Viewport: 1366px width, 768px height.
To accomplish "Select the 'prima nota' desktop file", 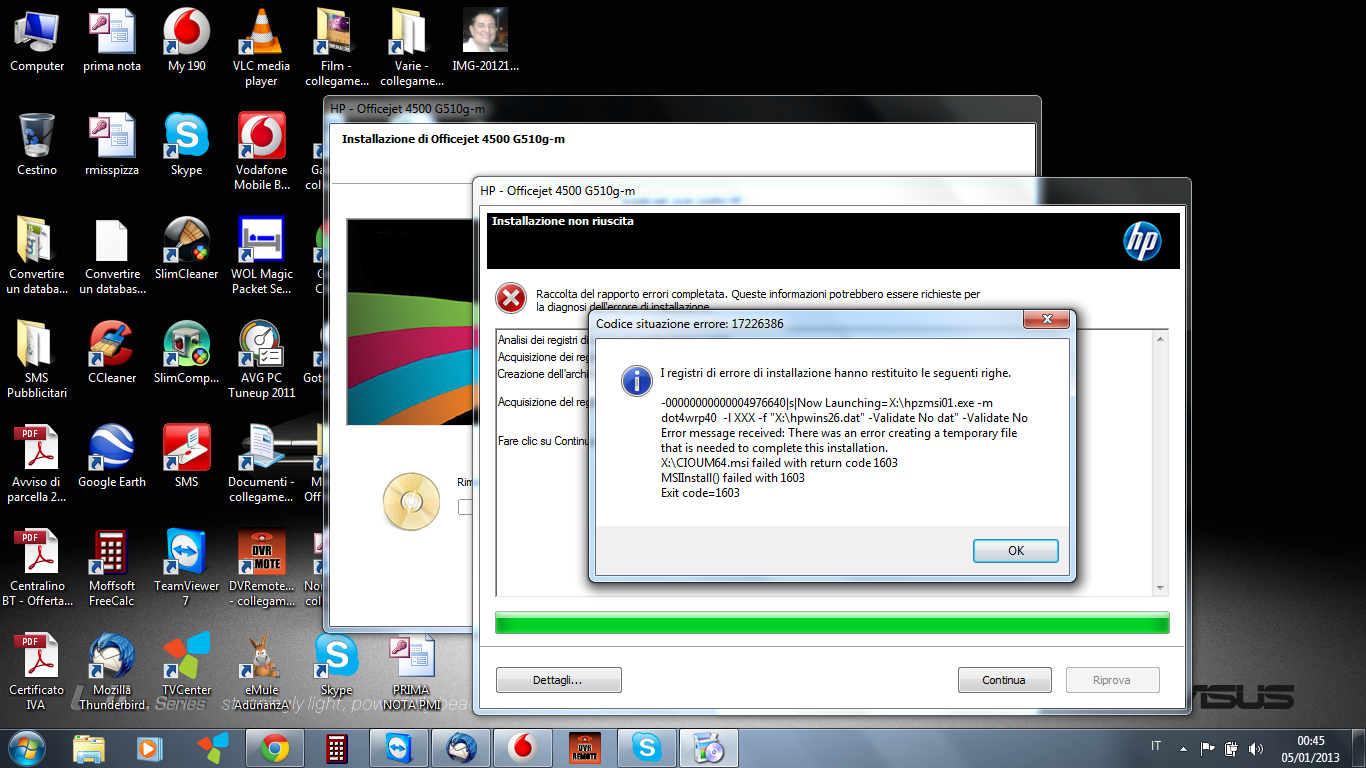I will coord(112,42).
